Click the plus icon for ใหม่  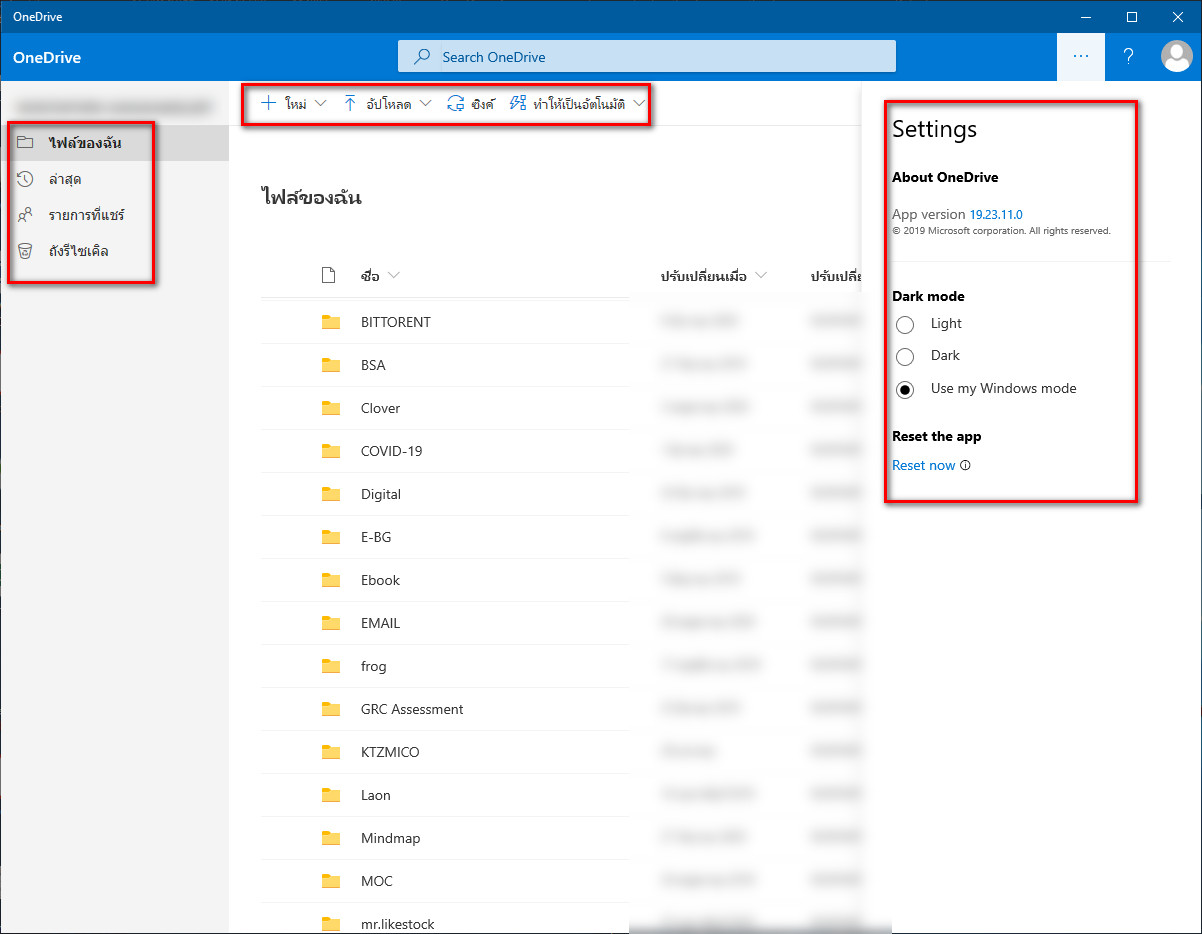(268, 103)
